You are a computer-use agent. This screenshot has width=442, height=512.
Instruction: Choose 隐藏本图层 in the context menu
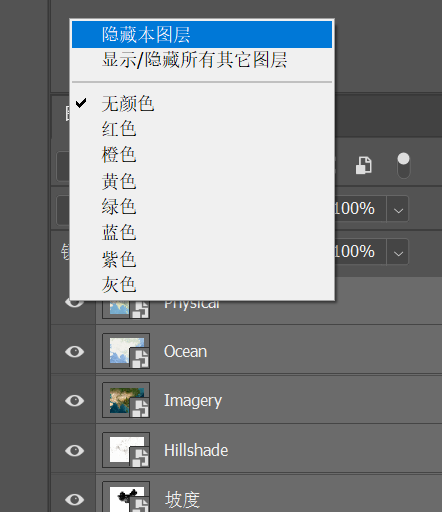coord(202,35)
